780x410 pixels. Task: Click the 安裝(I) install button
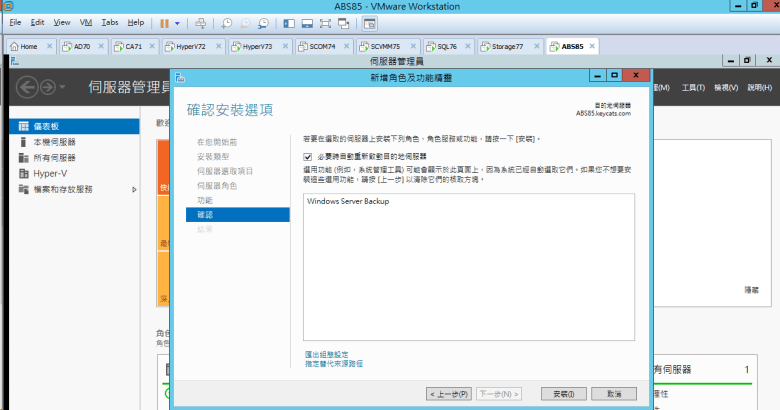(x=562, y=394)
